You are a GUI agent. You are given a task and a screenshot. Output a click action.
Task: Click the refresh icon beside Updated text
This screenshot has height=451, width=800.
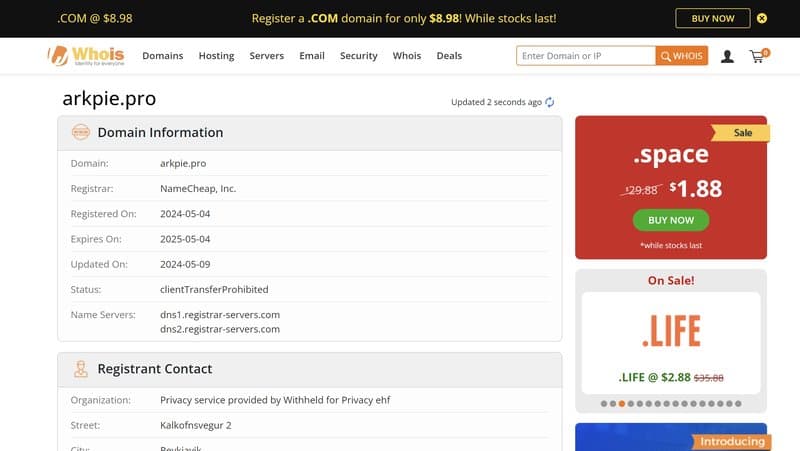[550, 102]
